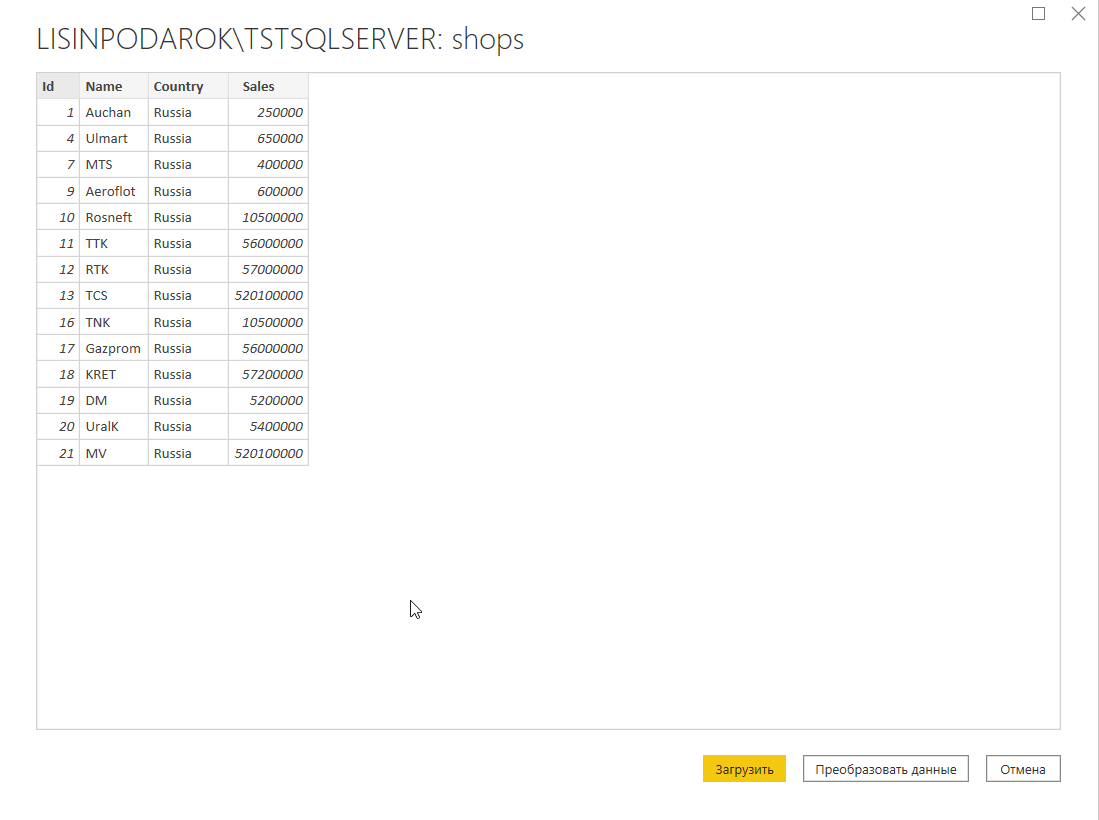Click Russia cell in MV row
Viewport: 1099px width, 820px height.
tap(188, 453)
